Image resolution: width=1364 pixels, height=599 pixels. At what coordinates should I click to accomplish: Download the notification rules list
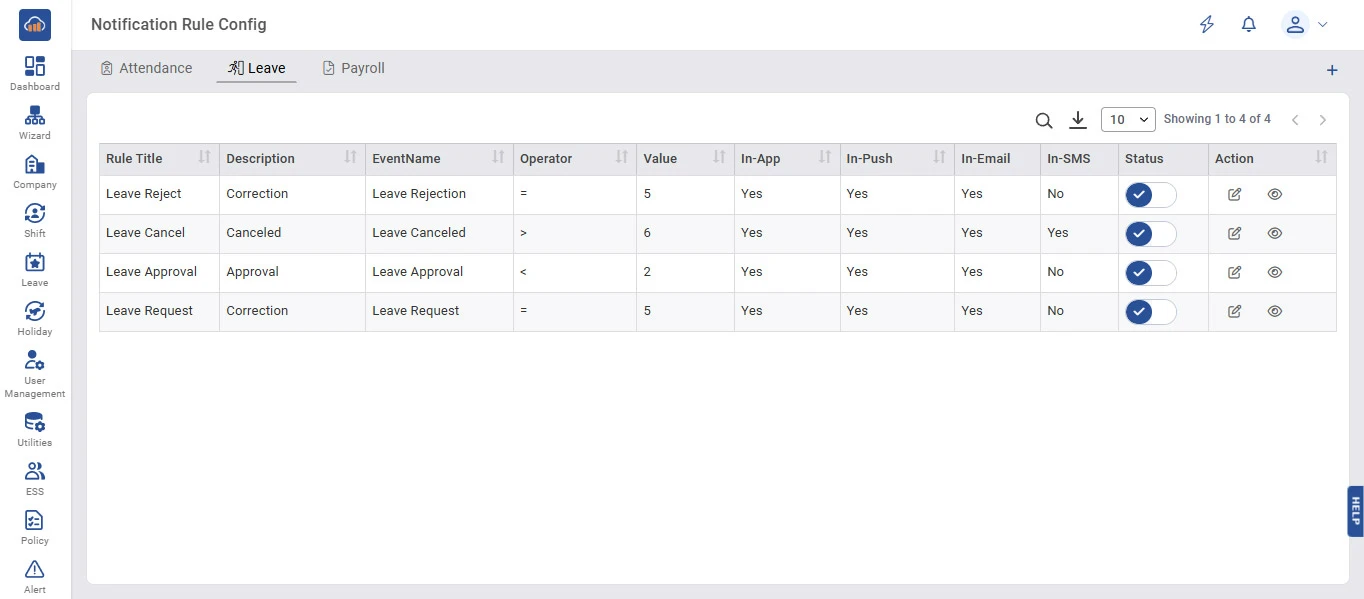pos(1077,120)
